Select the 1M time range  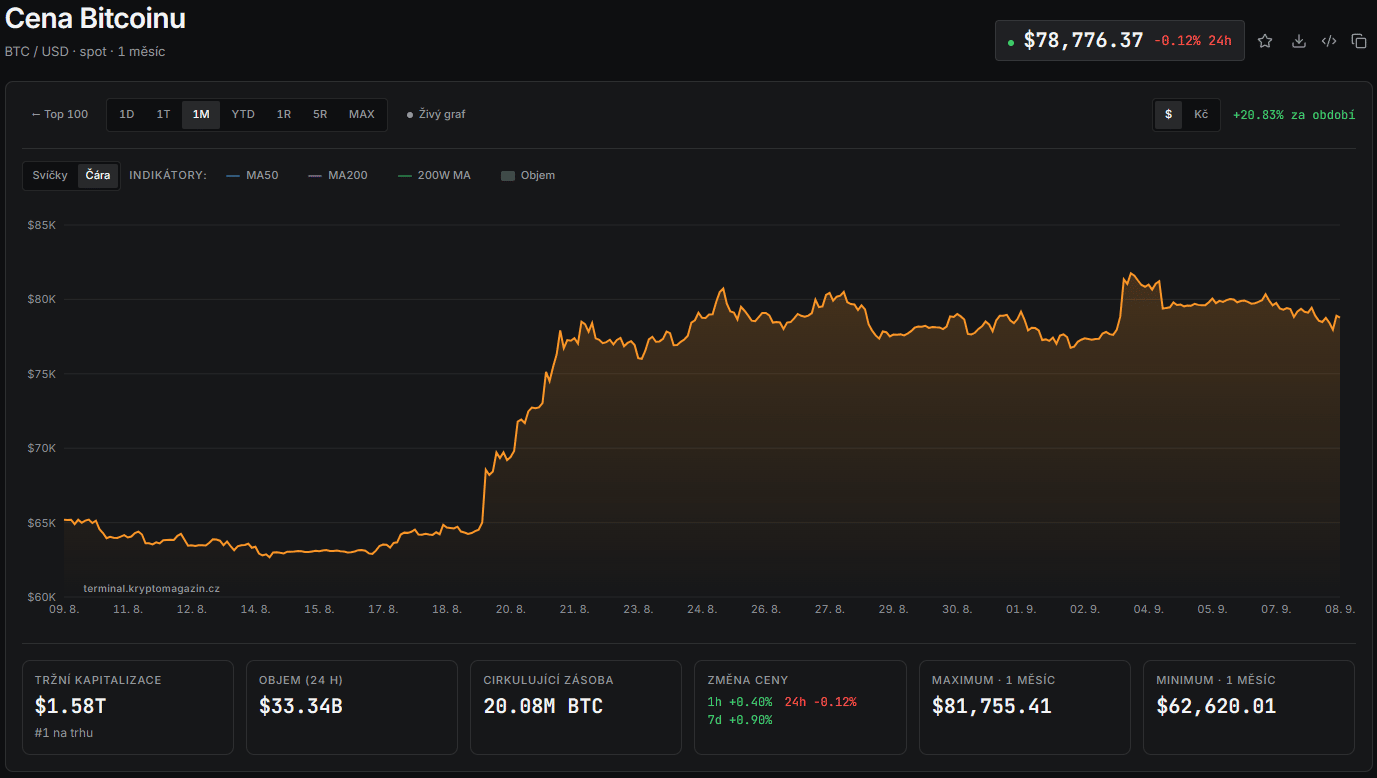[x=201, y=114]
